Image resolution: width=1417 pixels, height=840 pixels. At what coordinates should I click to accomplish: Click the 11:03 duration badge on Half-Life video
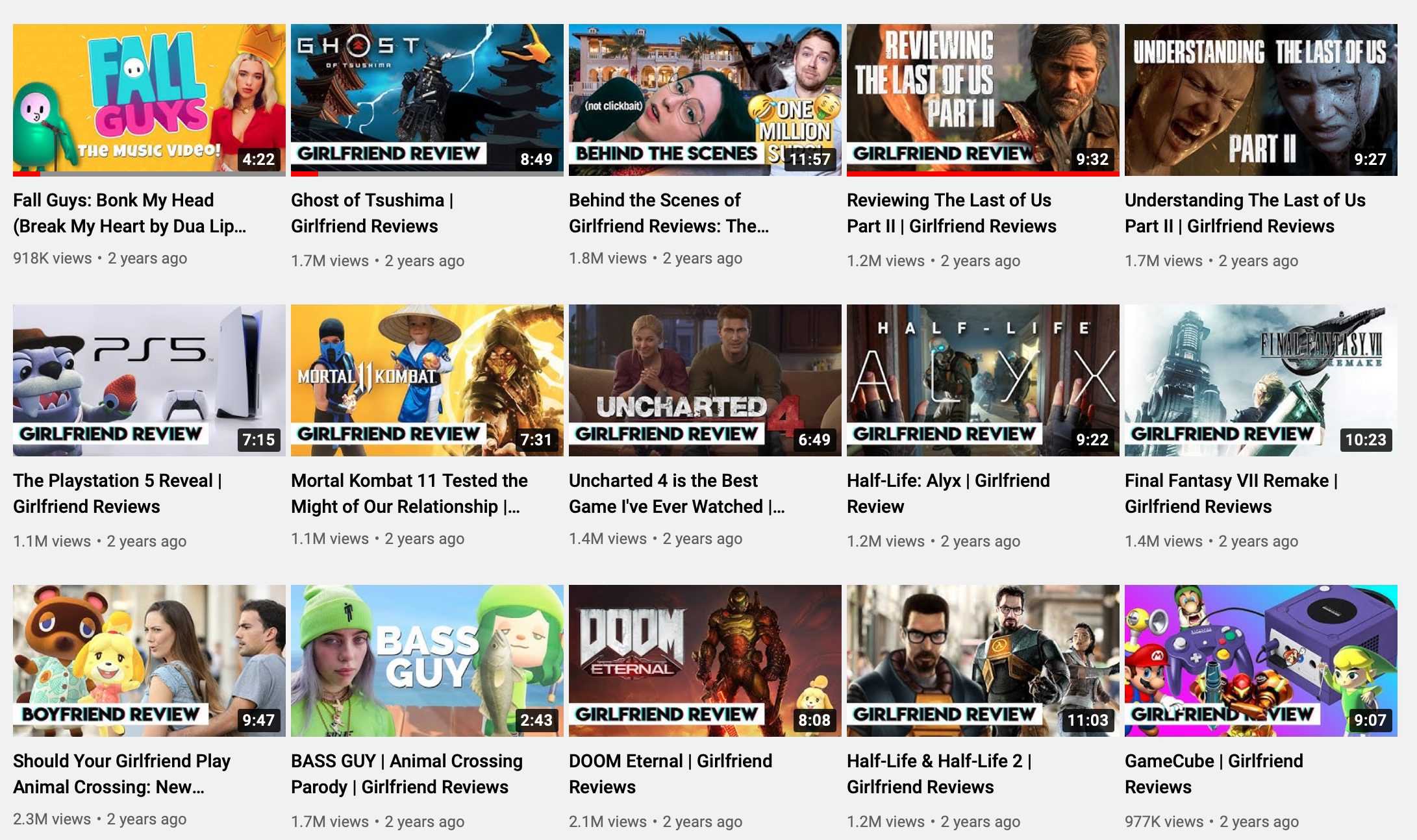1087,720
